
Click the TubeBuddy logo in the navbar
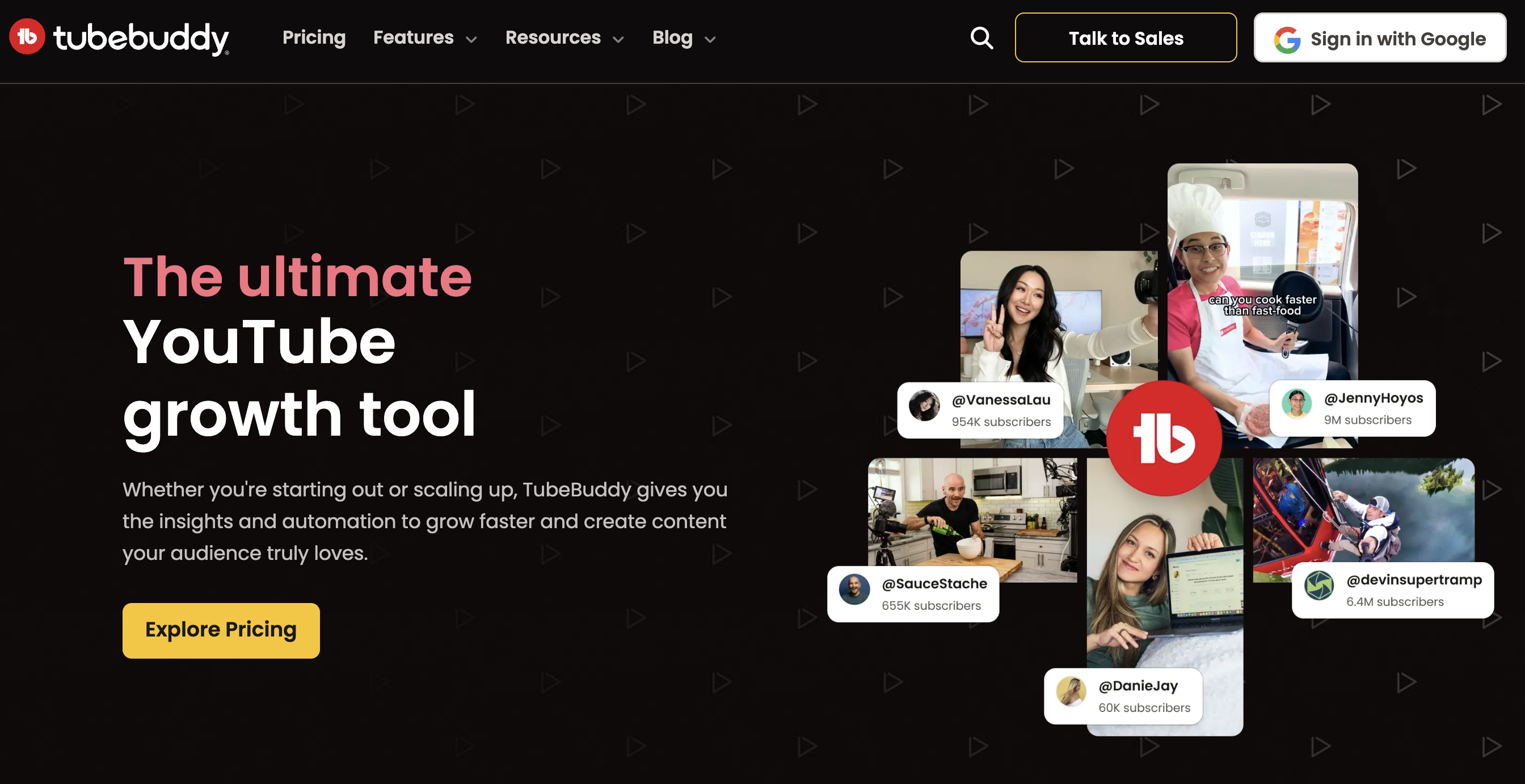coord(119,37)
